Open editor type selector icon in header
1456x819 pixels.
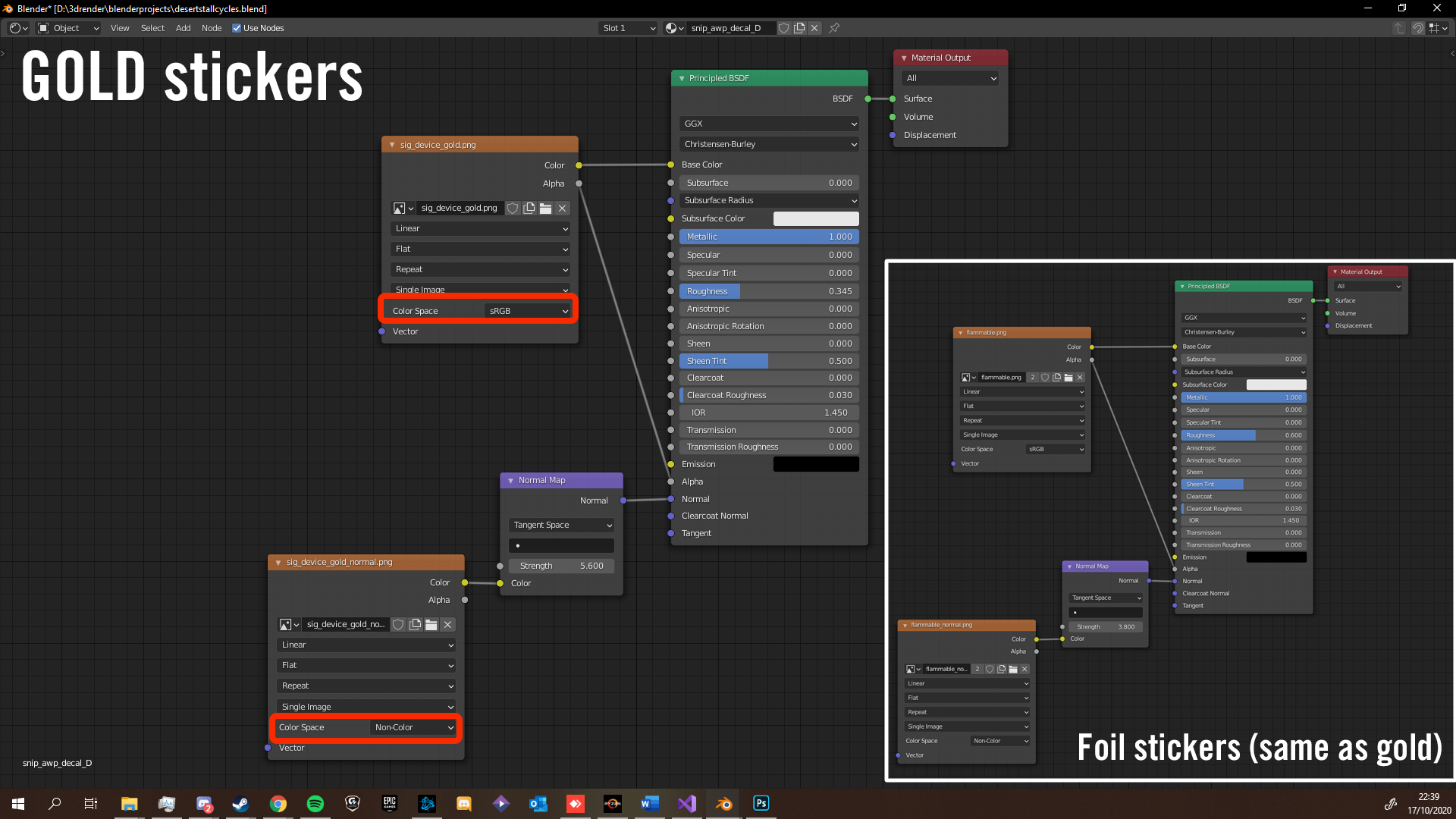coord(18,28)
